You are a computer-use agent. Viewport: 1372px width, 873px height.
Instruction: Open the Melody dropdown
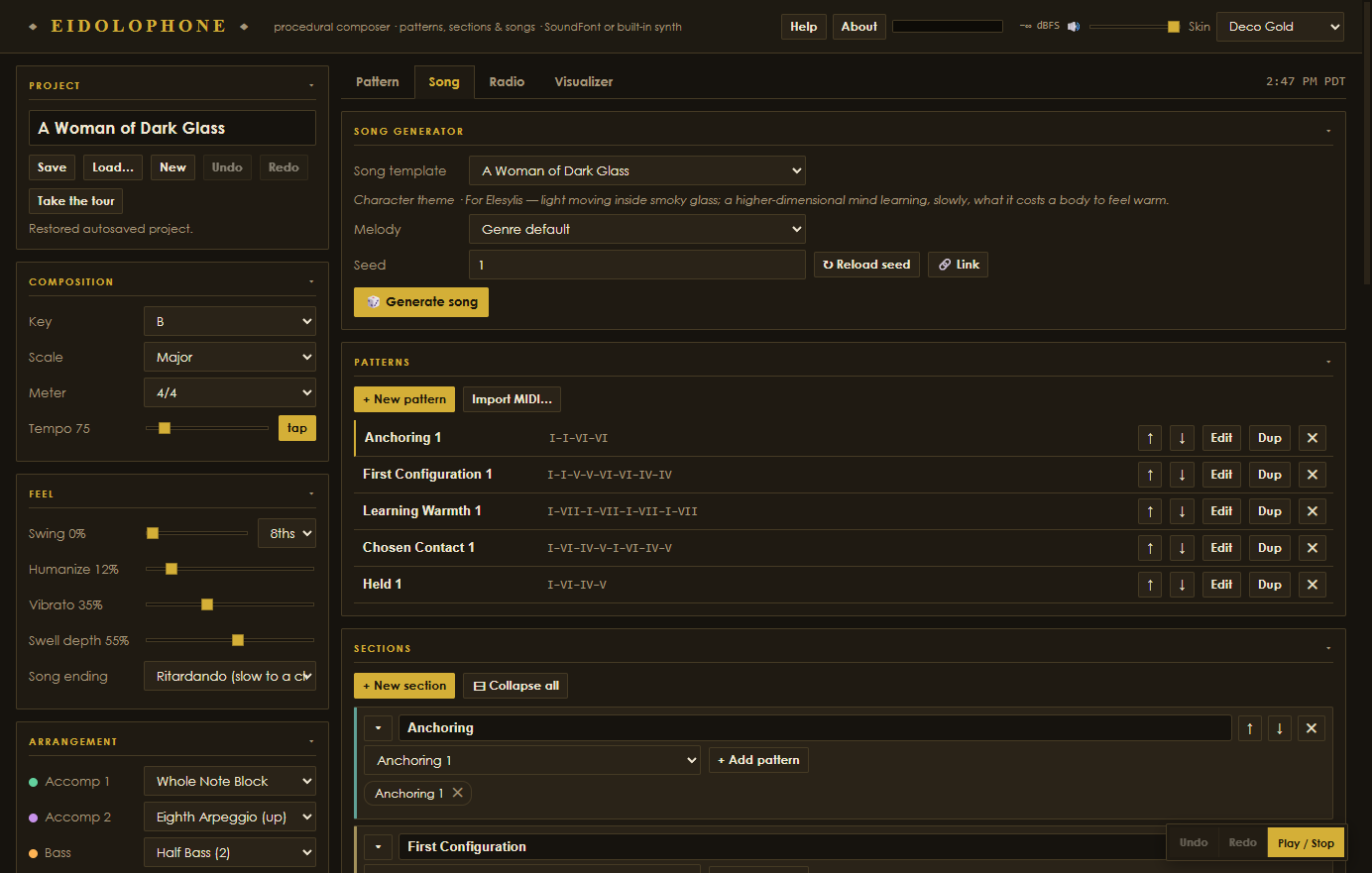pos(637,230)
